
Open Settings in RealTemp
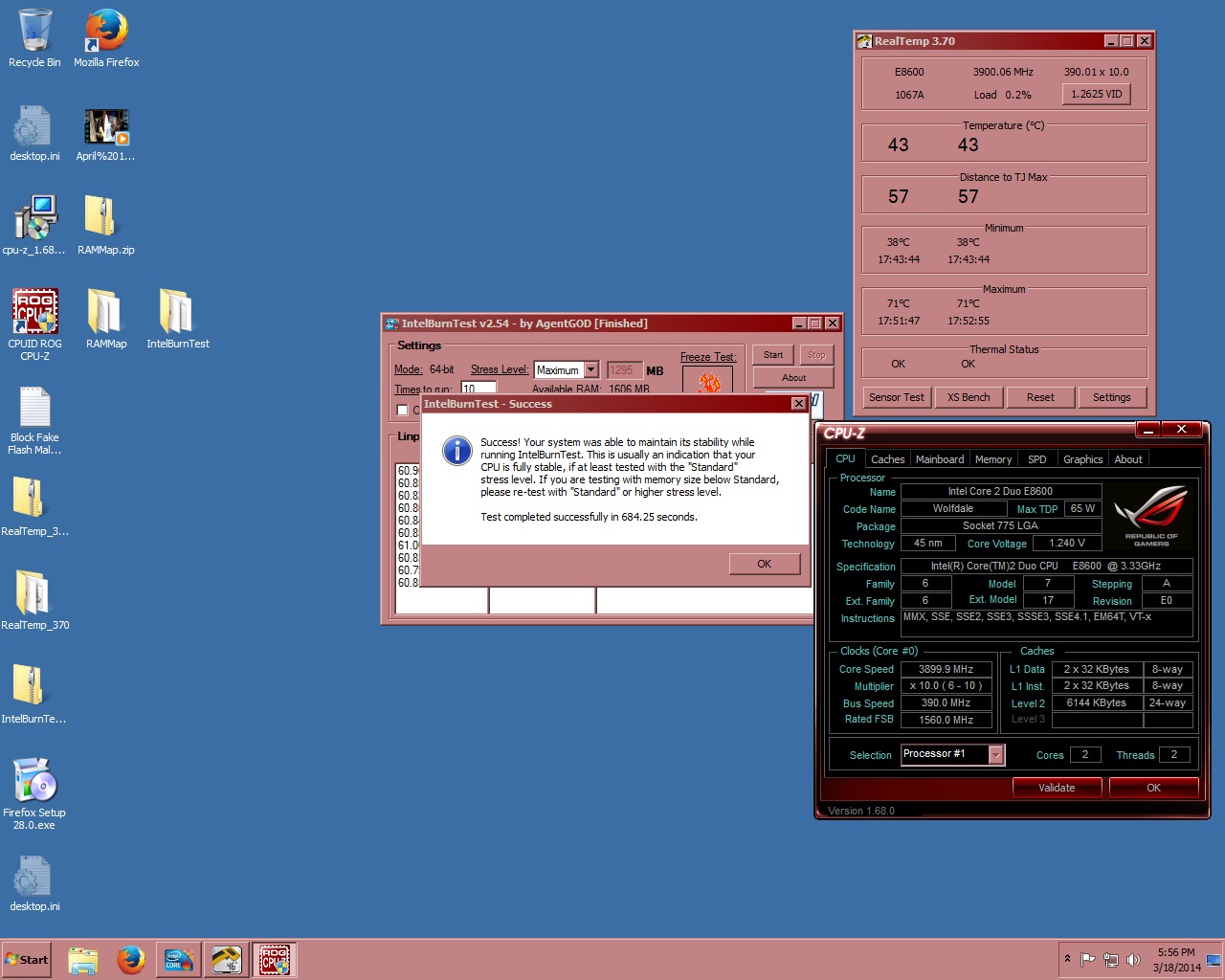coord(1112,397)
